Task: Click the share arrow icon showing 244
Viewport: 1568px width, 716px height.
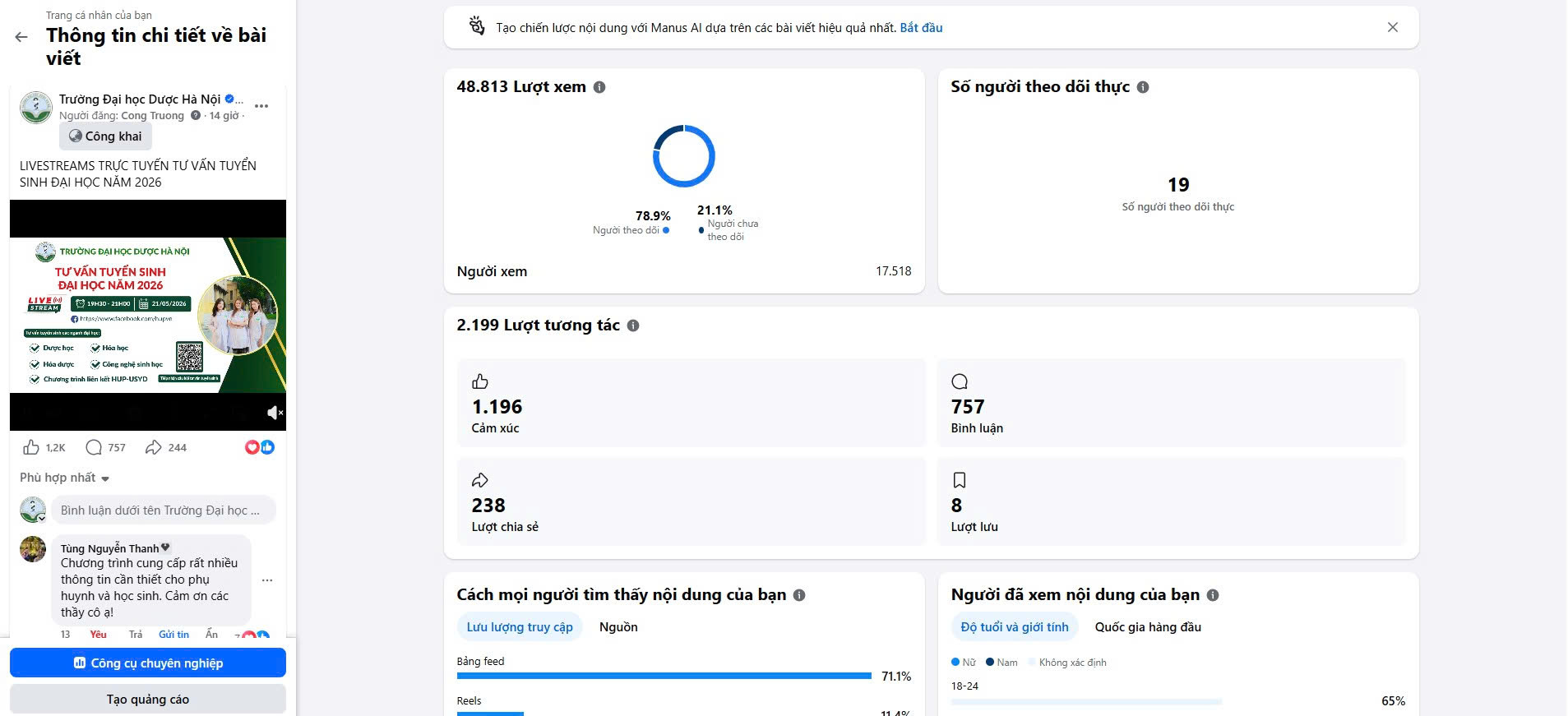Action: (x=153, y=447)
